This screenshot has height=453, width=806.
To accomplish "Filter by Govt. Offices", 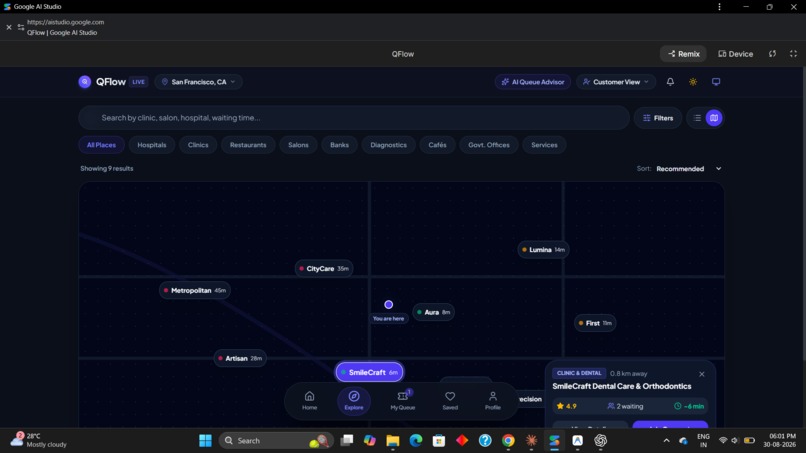I will 489,145.
